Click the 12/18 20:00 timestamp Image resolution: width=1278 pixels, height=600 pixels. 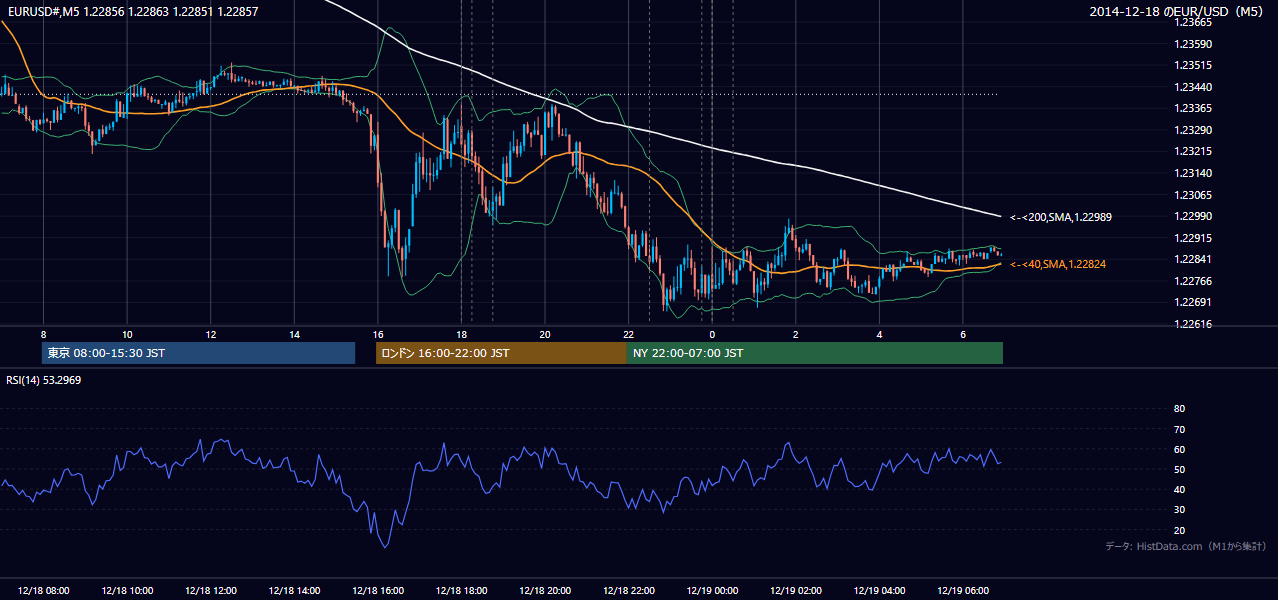544,591
